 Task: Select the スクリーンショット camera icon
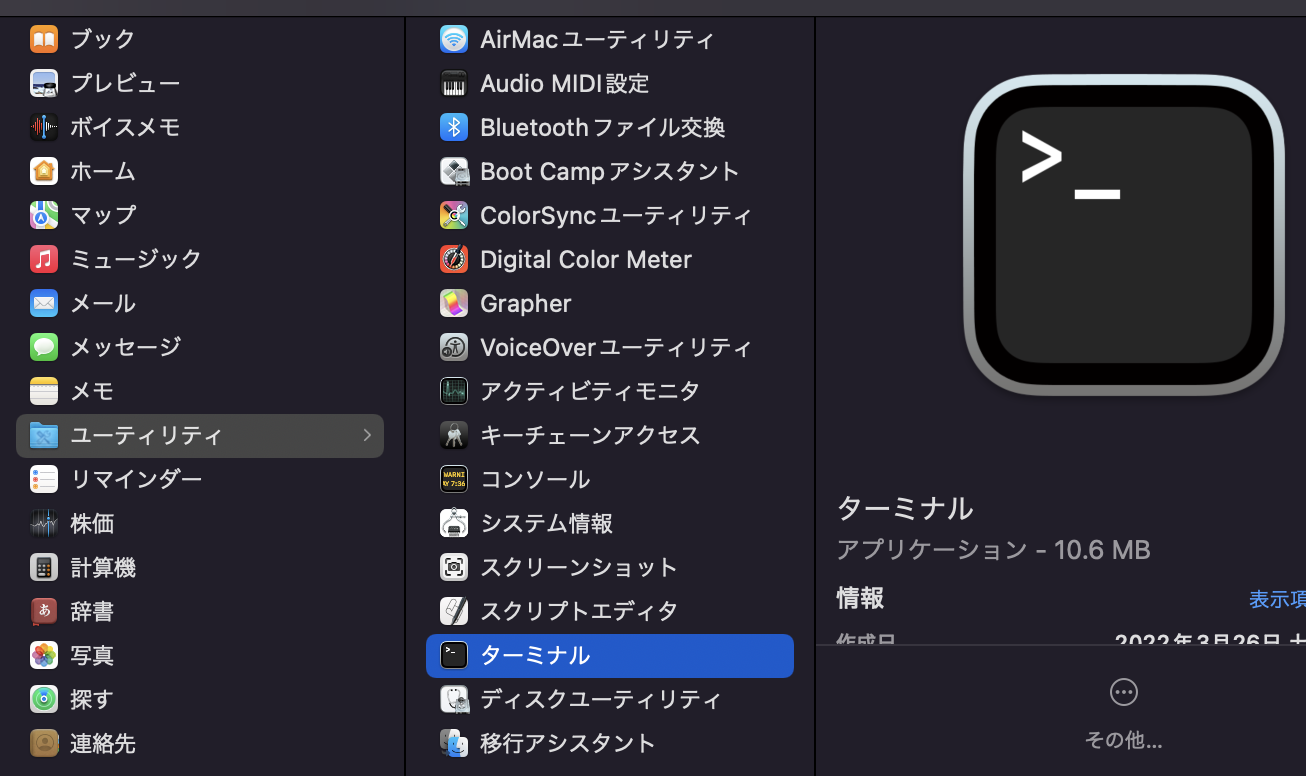454,568
